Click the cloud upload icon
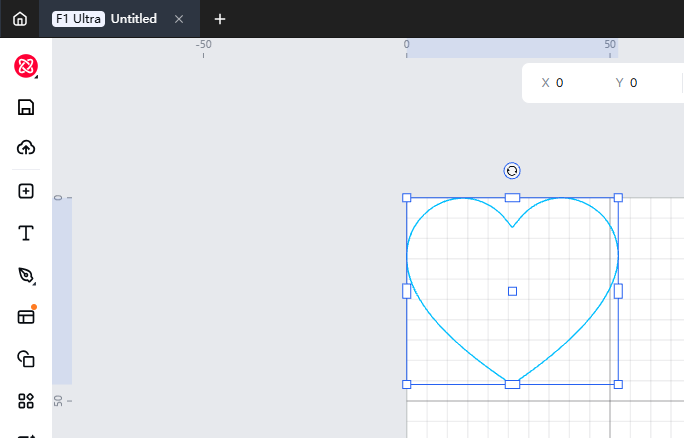 pyautogui.click(x=26, y=148)
